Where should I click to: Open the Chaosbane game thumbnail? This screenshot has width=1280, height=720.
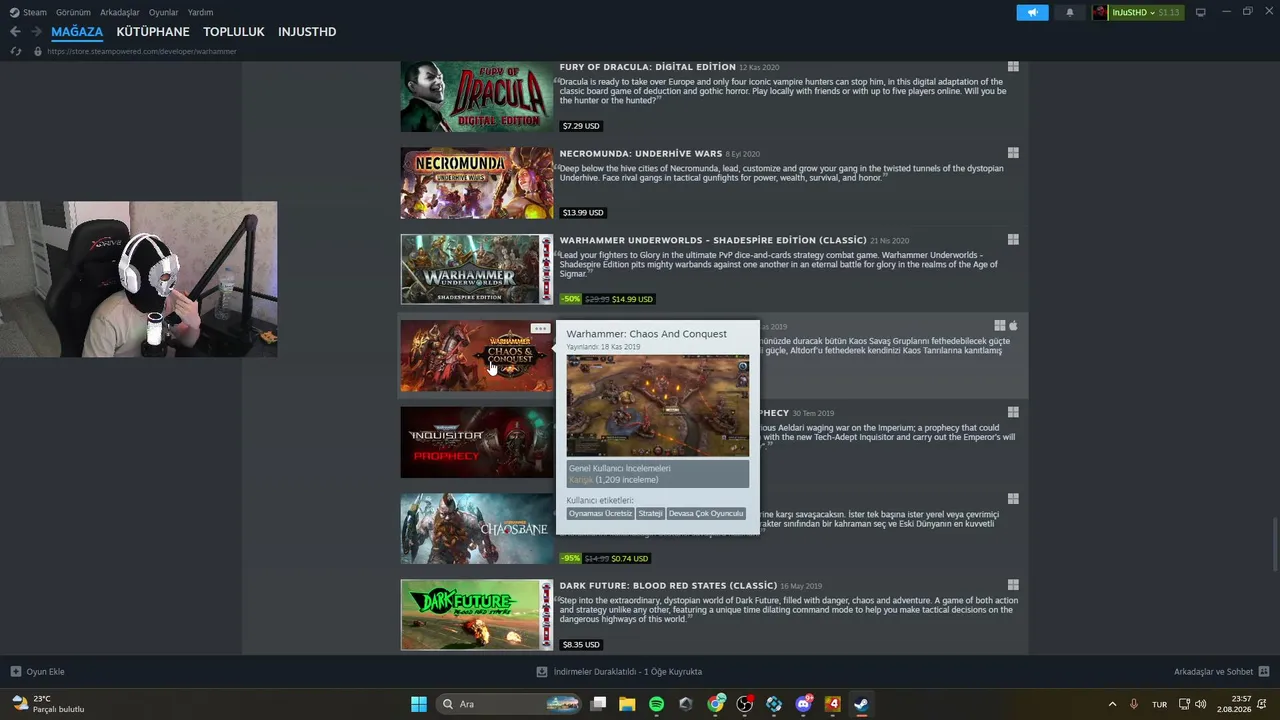[x=477, y=528]
